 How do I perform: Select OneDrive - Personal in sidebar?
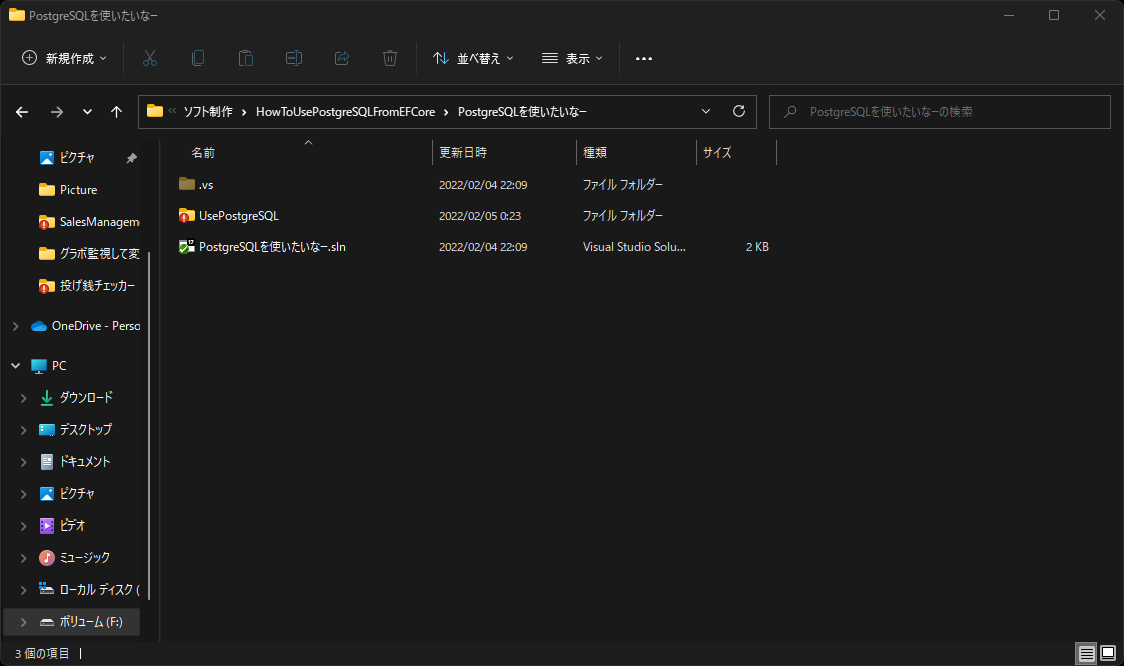click(x=86, y=326)
